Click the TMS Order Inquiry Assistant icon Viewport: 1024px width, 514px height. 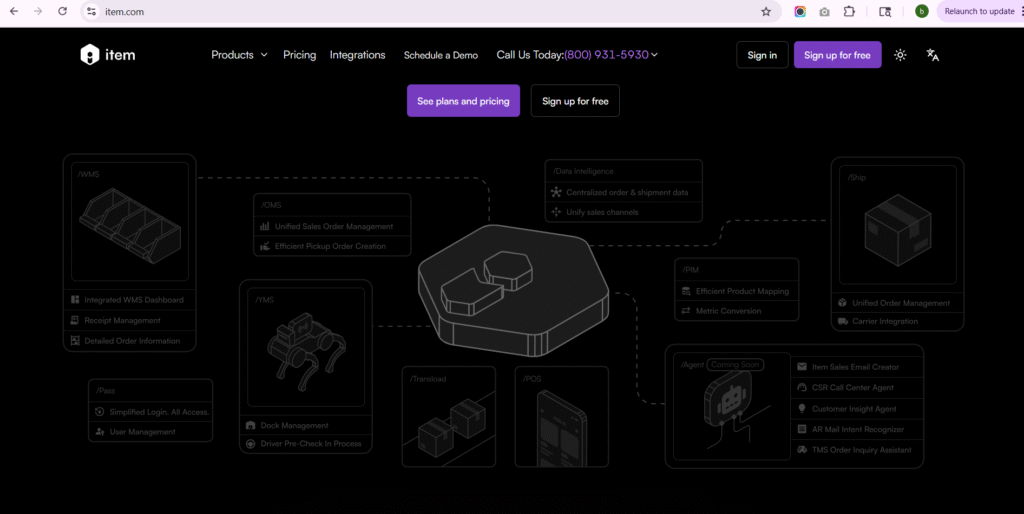click(802, 449)
